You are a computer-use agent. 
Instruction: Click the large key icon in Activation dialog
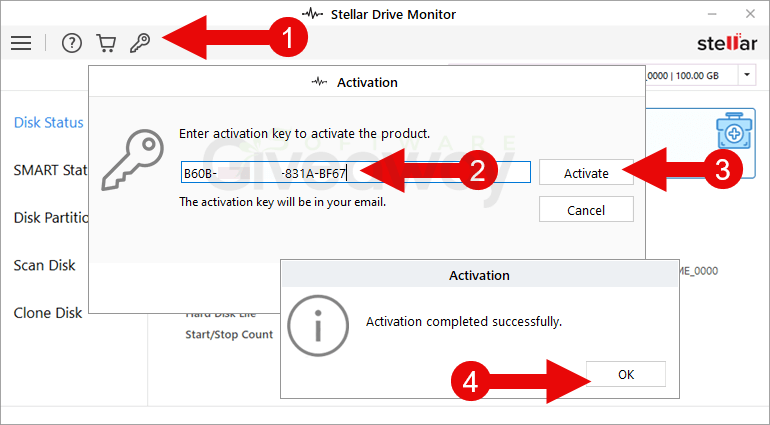[x=133, y=160]
